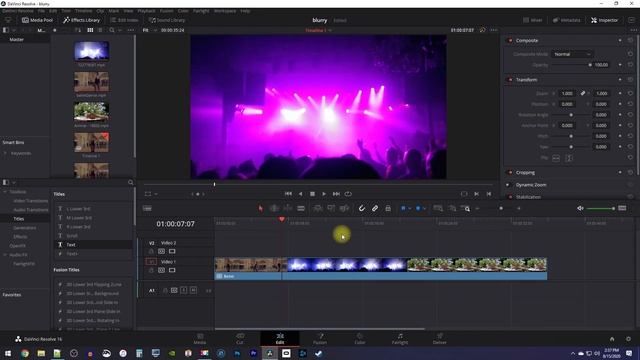The image size is (640, 360).
Task: Click the Zoom X value field
Action: click(x=567, y=93)
